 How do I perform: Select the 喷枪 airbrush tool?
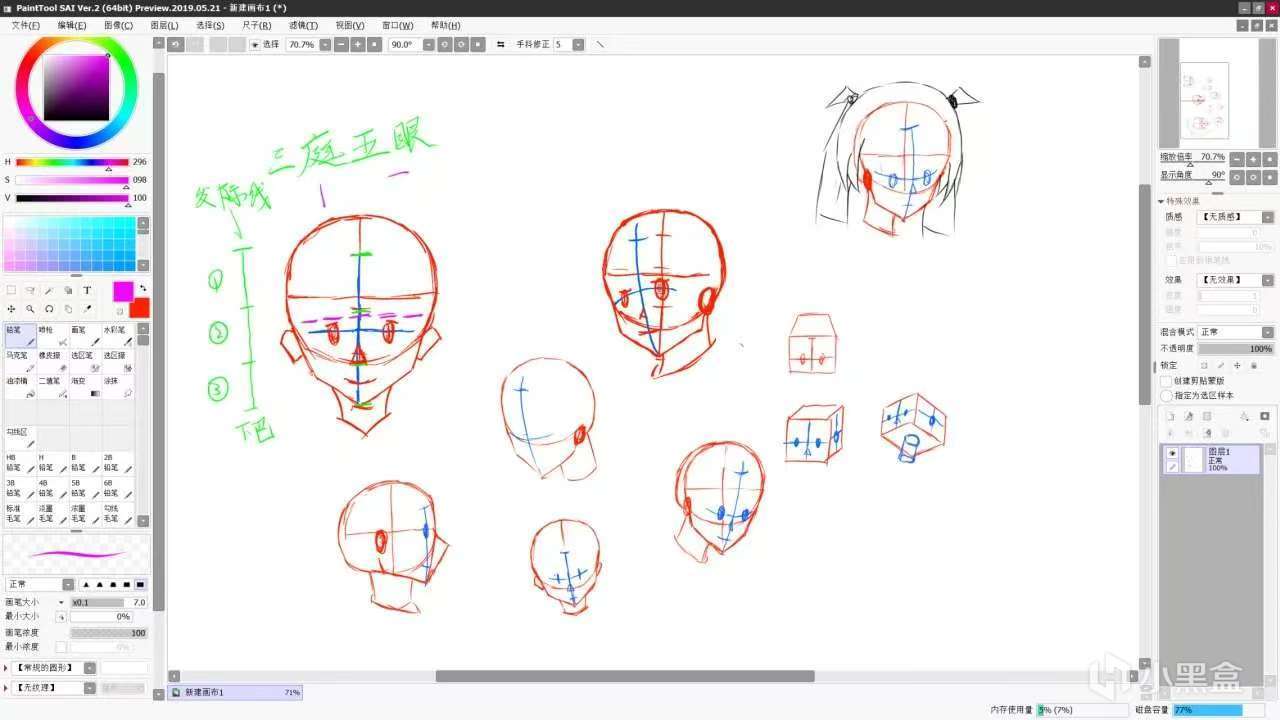point(53,336)
